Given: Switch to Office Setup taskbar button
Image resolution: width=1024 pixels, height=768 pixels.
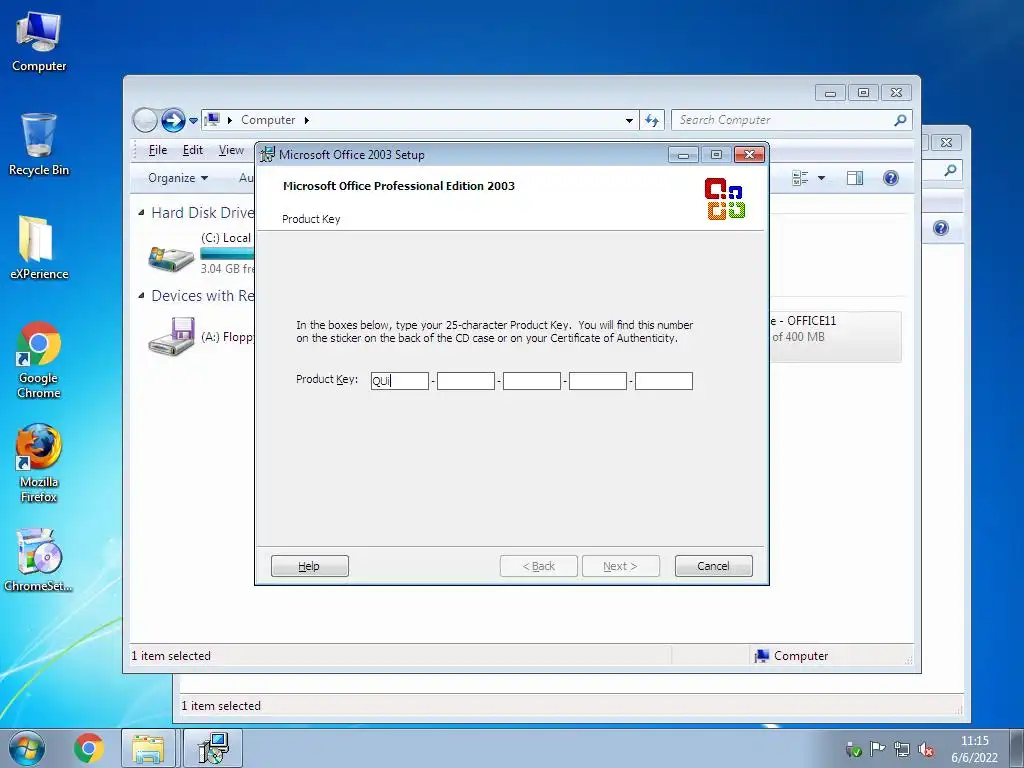Looking at the screenshot, I should point(213,748).
